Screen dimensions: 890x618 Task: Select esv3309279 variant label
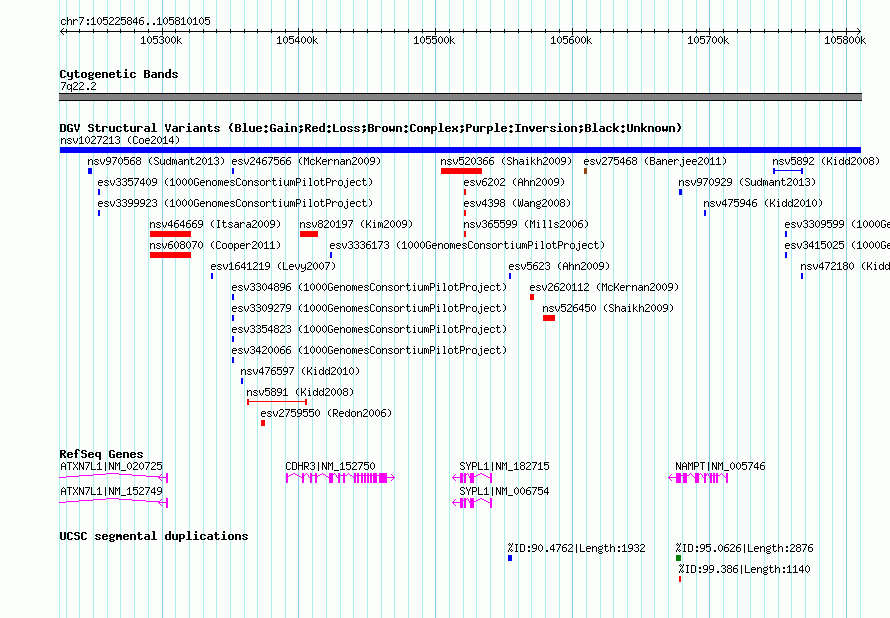point(369,308)
